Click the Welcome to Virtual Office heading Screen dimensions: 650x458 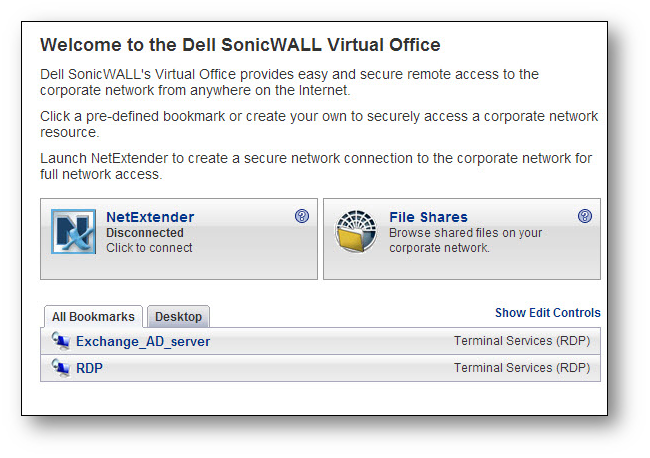pyautogui.click(x=240, y=45)
